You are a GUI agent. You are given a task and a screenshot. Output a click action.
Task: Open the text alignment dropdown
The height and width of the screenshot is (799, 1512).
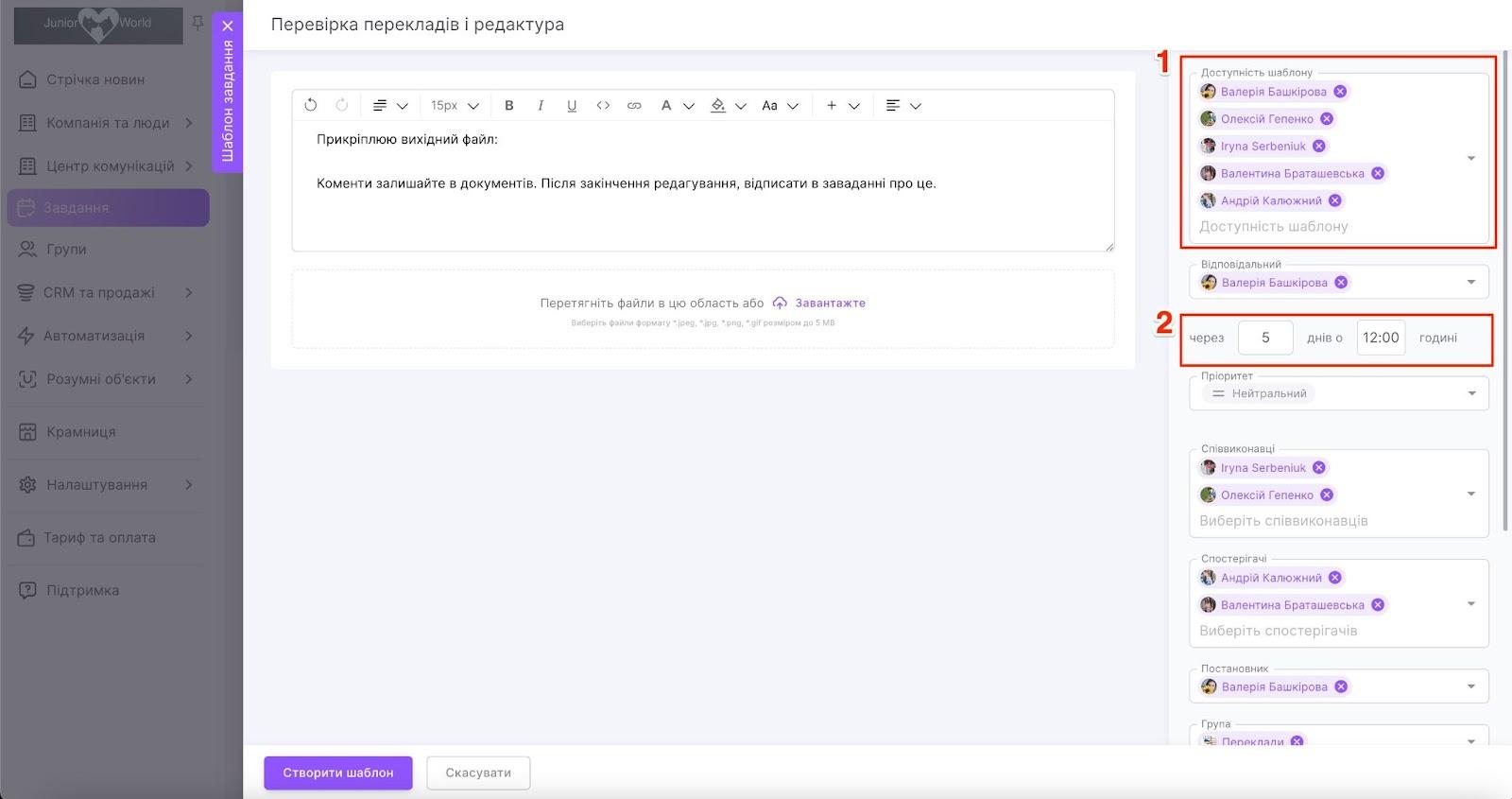tap(389, 106)
